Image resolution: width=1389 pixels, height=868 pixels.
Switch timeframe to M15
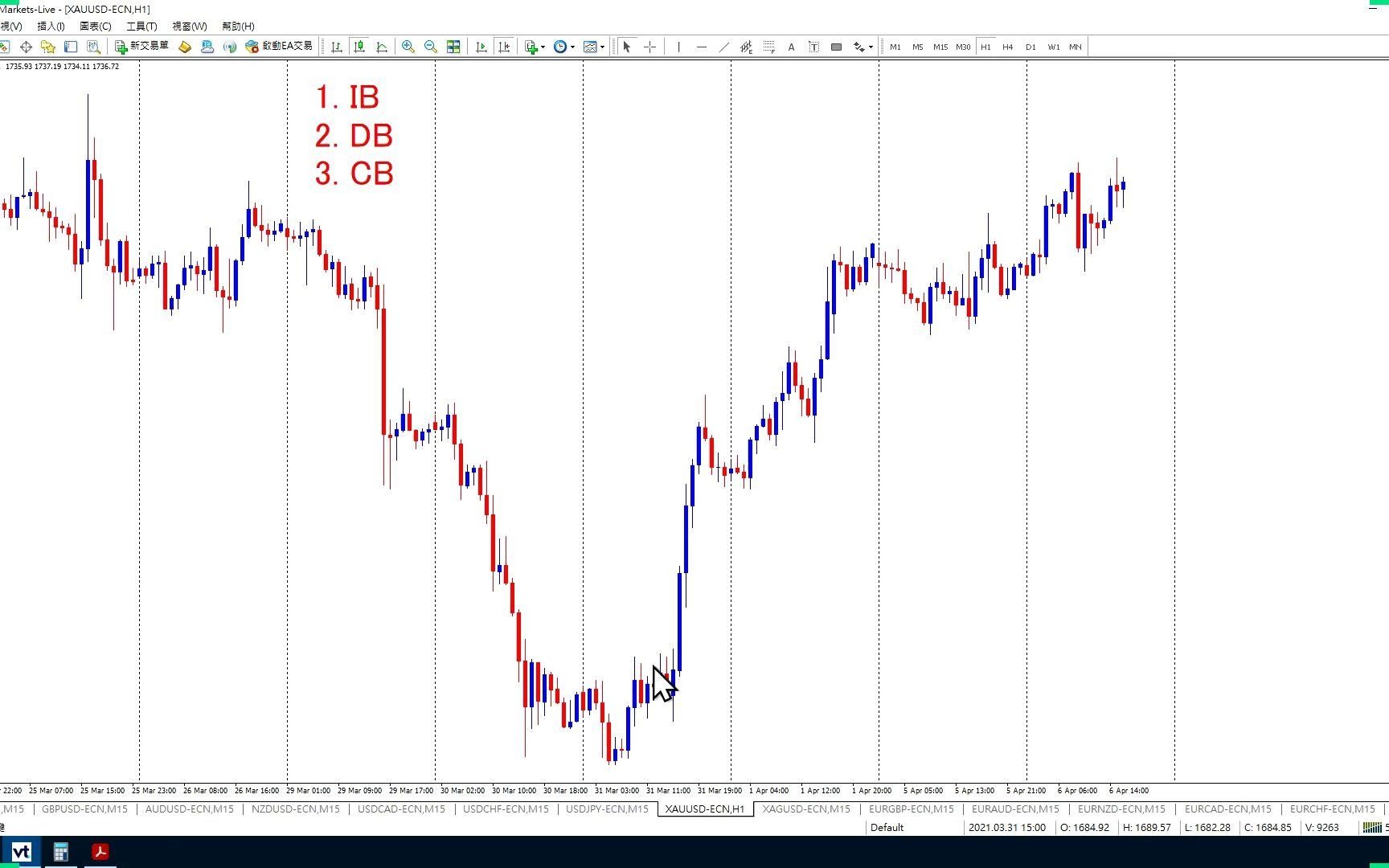click(x=940, y=47)
